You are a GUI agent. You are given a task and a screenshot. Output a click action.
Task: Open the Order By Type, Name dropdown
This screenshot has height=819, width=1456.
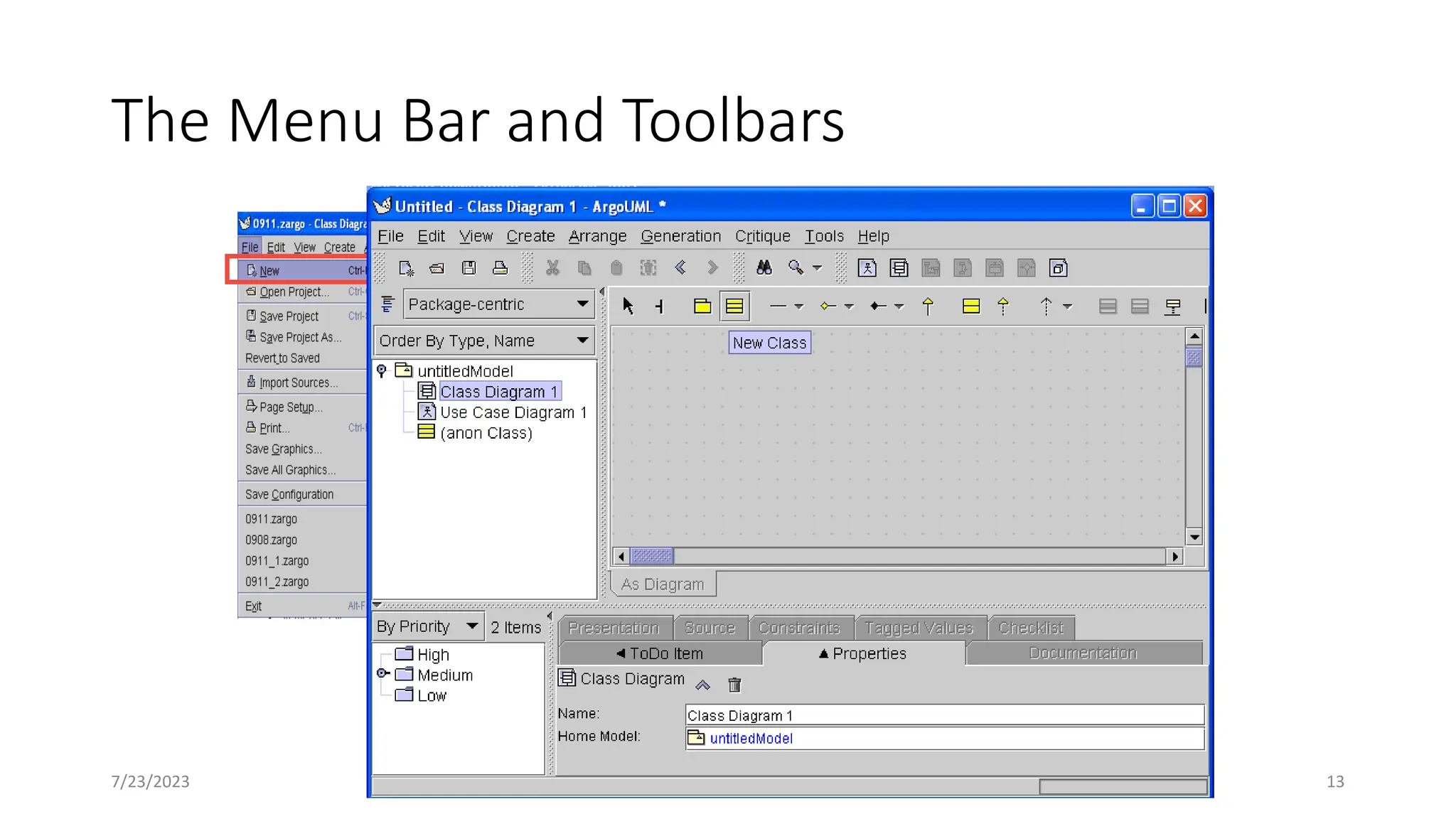(485, 341)
